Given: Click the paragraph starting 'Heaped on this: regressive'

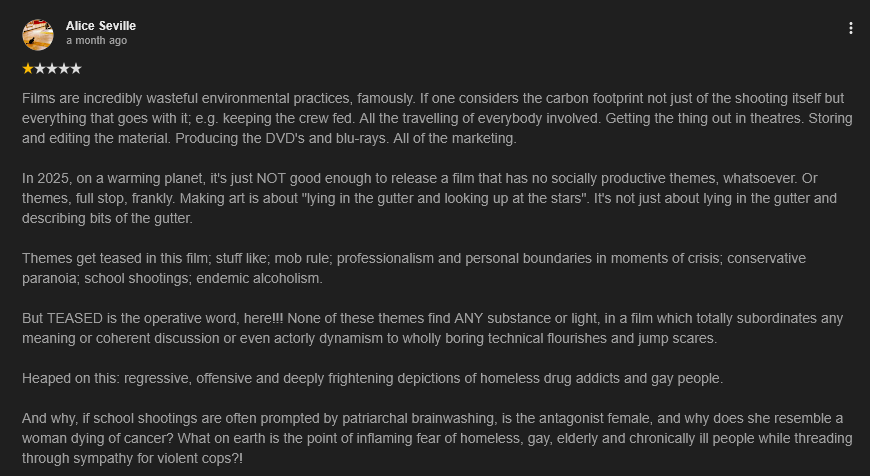Looking at the screenshot, I should (x=372, y=378).
